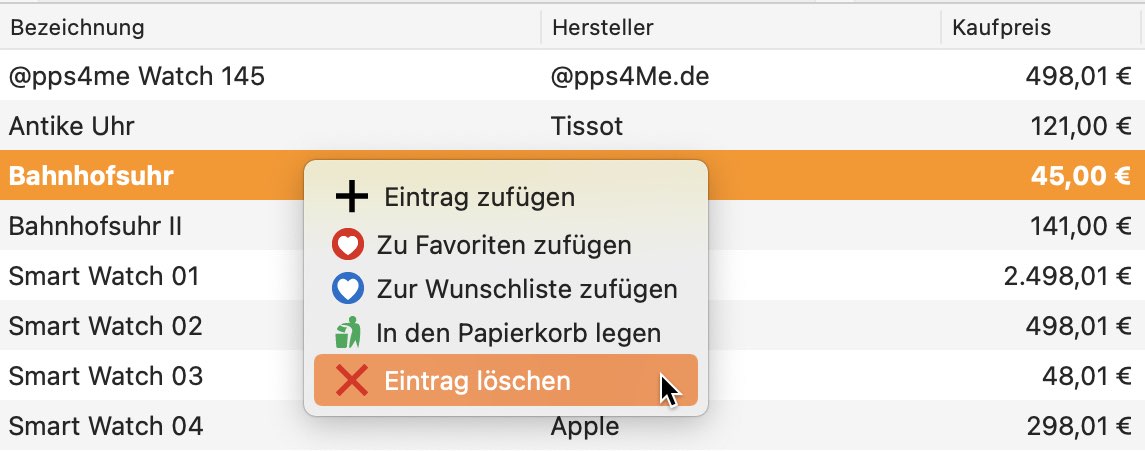This screenshot has height=451, width=1145.
Task: Click the black plus icon
Action: (x=351, y=197)
